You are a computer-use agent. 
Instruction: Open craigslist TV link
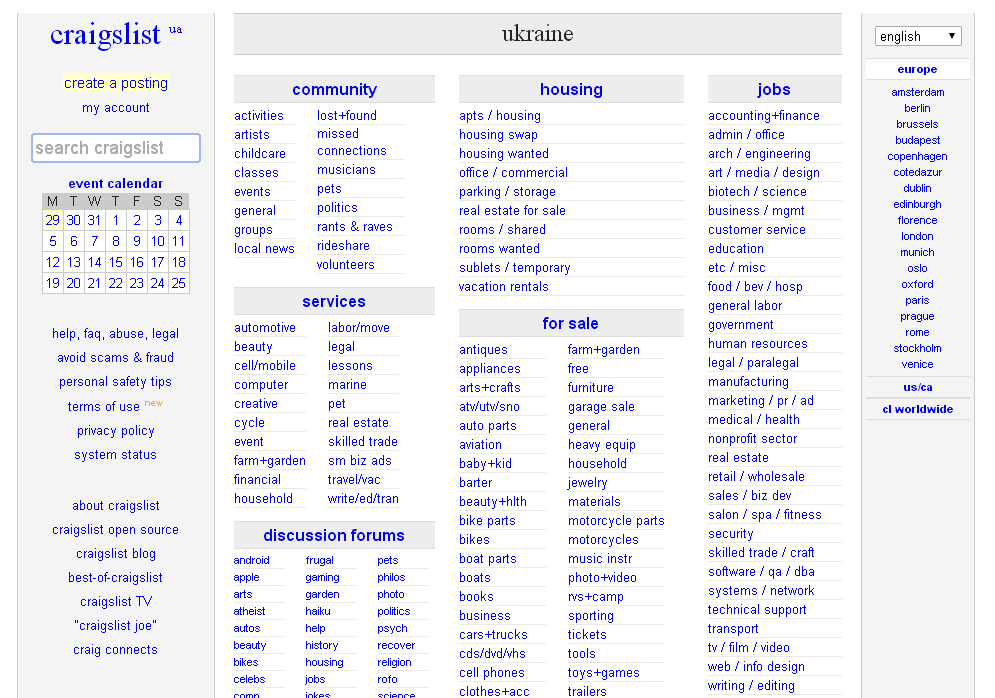pyautogui.click(x=115, y=602)
